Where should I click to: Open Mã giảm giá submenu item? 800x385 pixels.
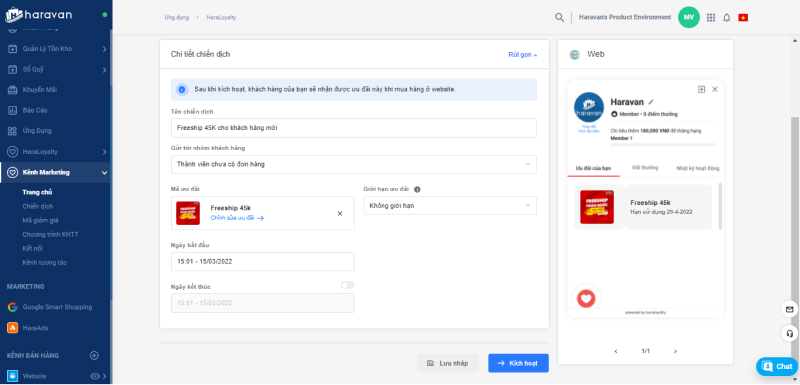(40, 220)
